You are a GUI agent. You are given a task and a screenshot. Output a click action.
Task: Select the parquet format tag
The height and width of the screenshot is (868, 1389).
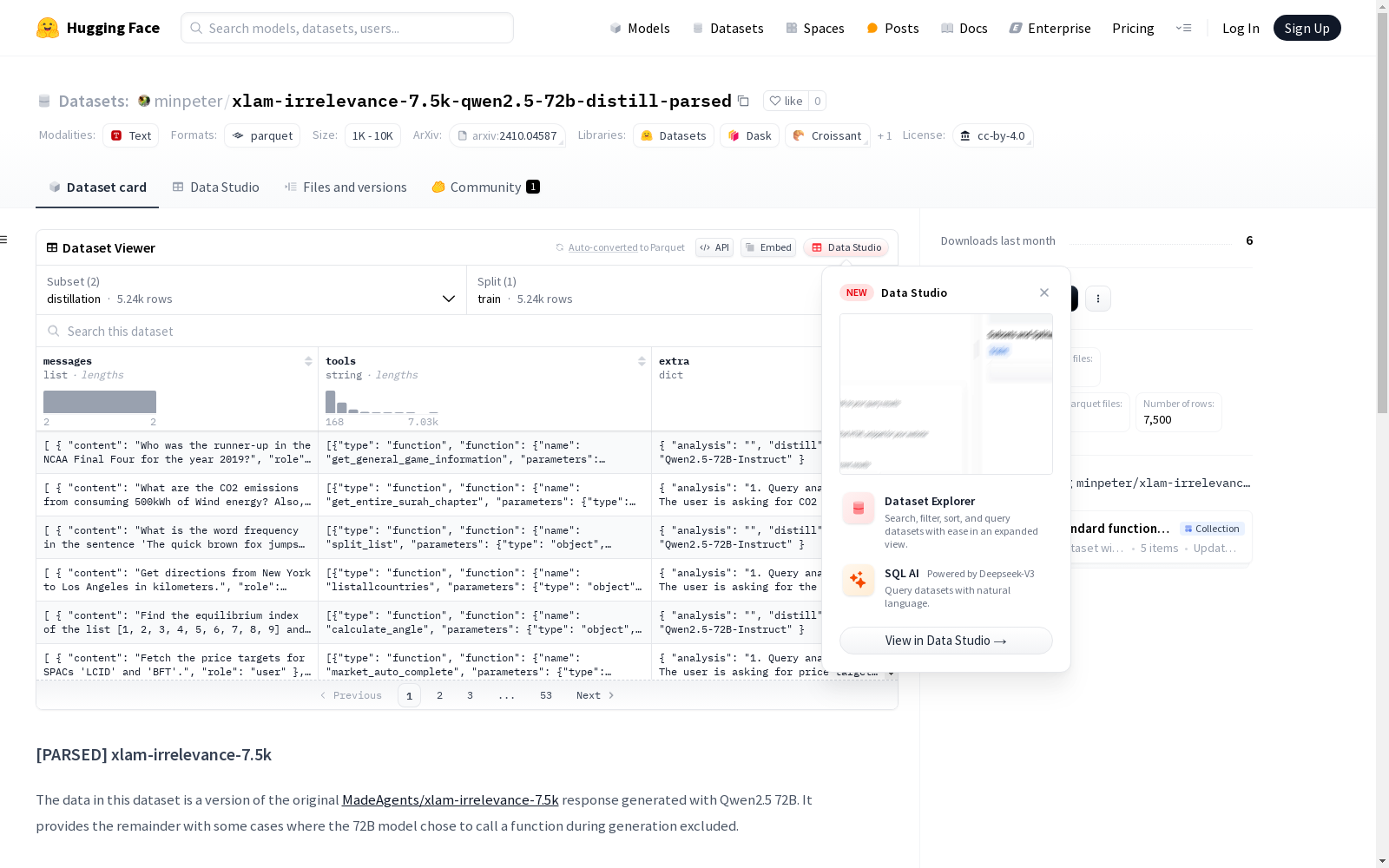point(262,135)
